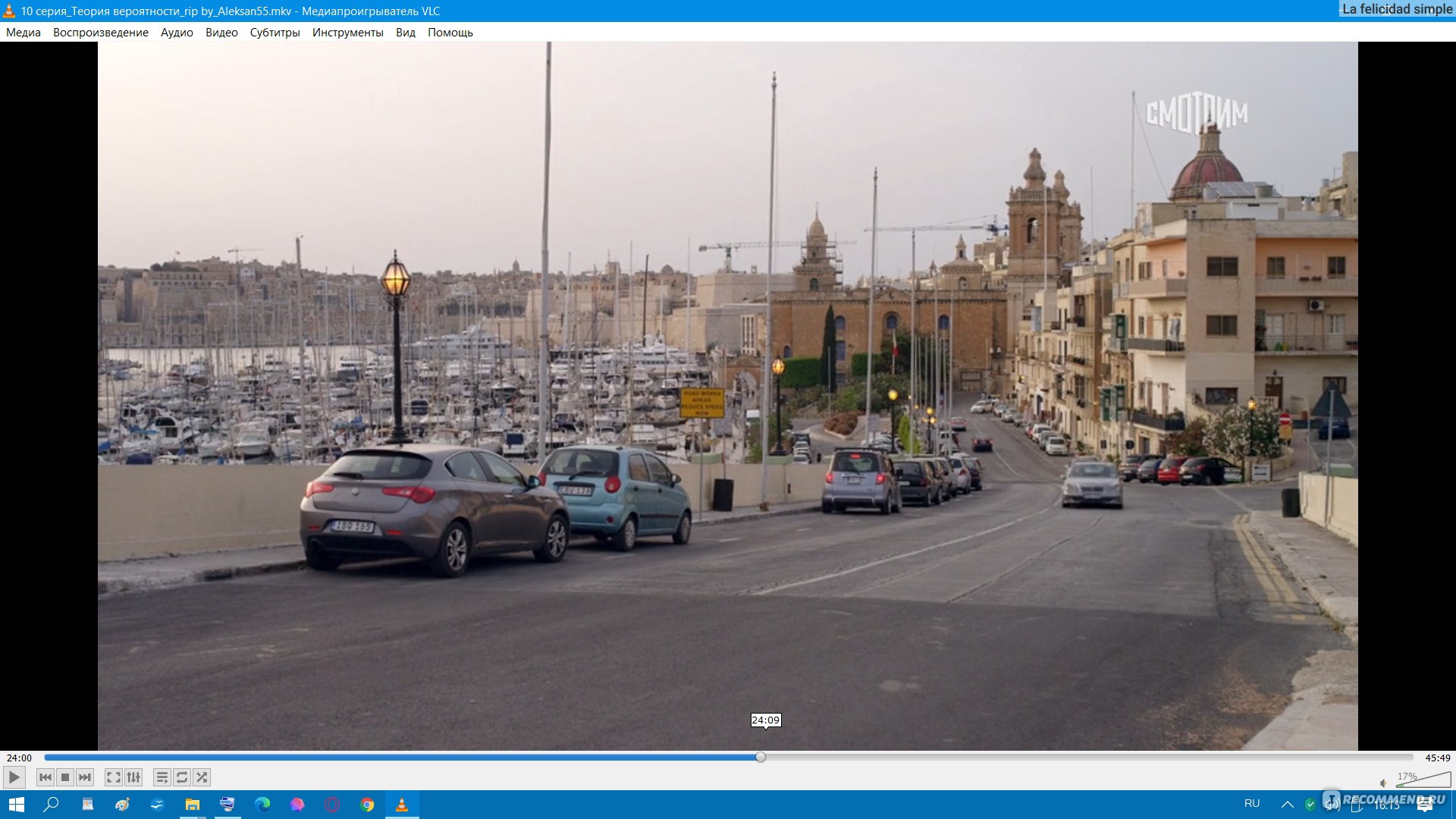Open the Воспроизведение menu
1456x819 pixels.
point(101,33)
